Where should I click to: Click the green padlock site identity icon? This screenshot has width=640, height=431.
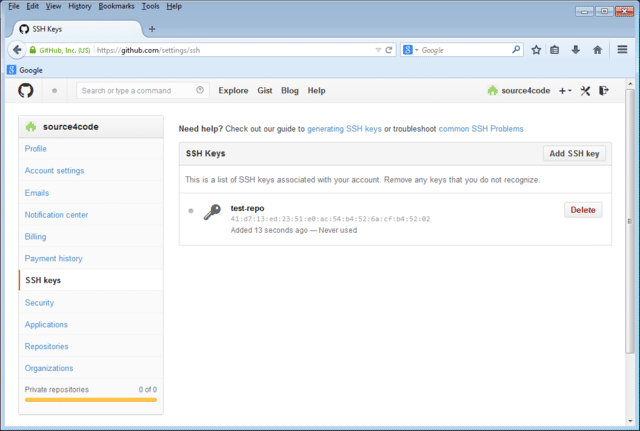[33, 50]
